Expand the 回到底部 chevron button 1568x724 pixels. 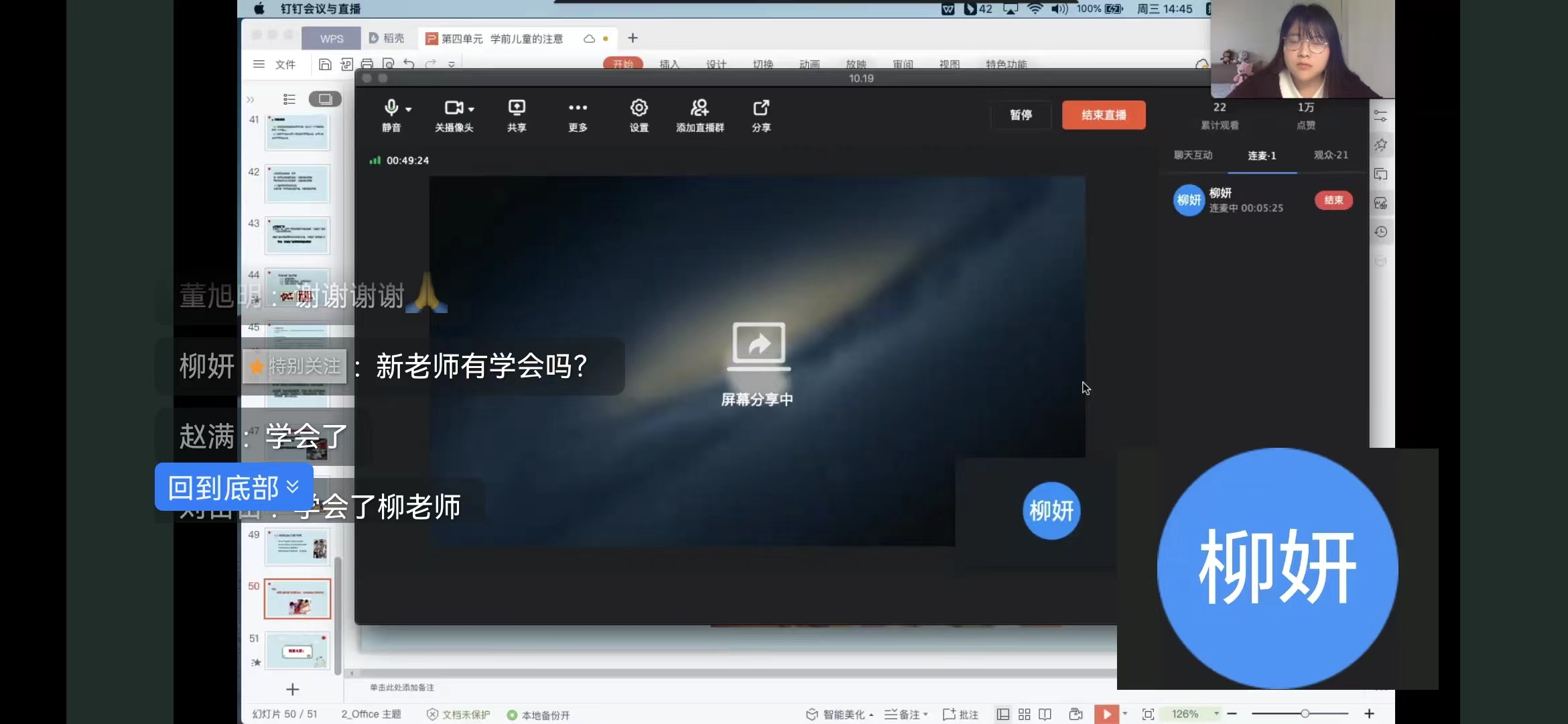(x=292, y=487)
